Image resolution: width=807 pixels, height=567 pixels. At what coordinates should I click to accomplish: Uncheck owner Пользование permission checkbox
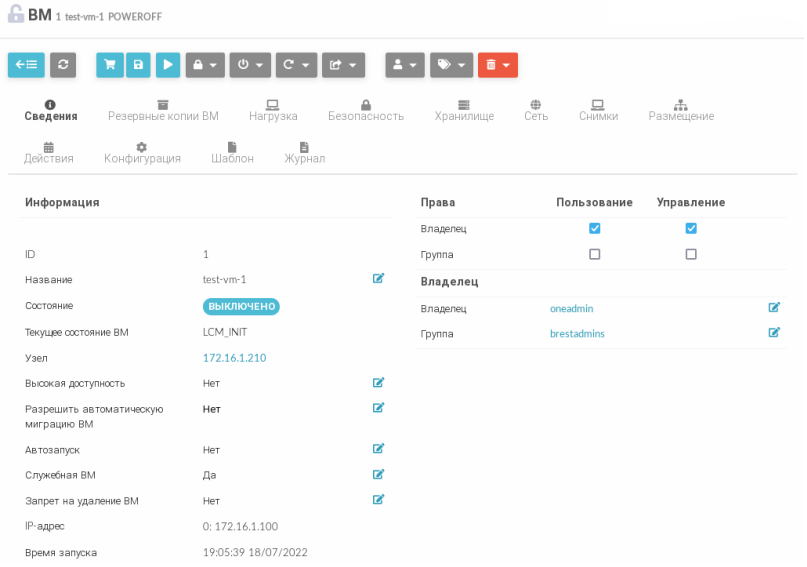click(x=595, y=229)
